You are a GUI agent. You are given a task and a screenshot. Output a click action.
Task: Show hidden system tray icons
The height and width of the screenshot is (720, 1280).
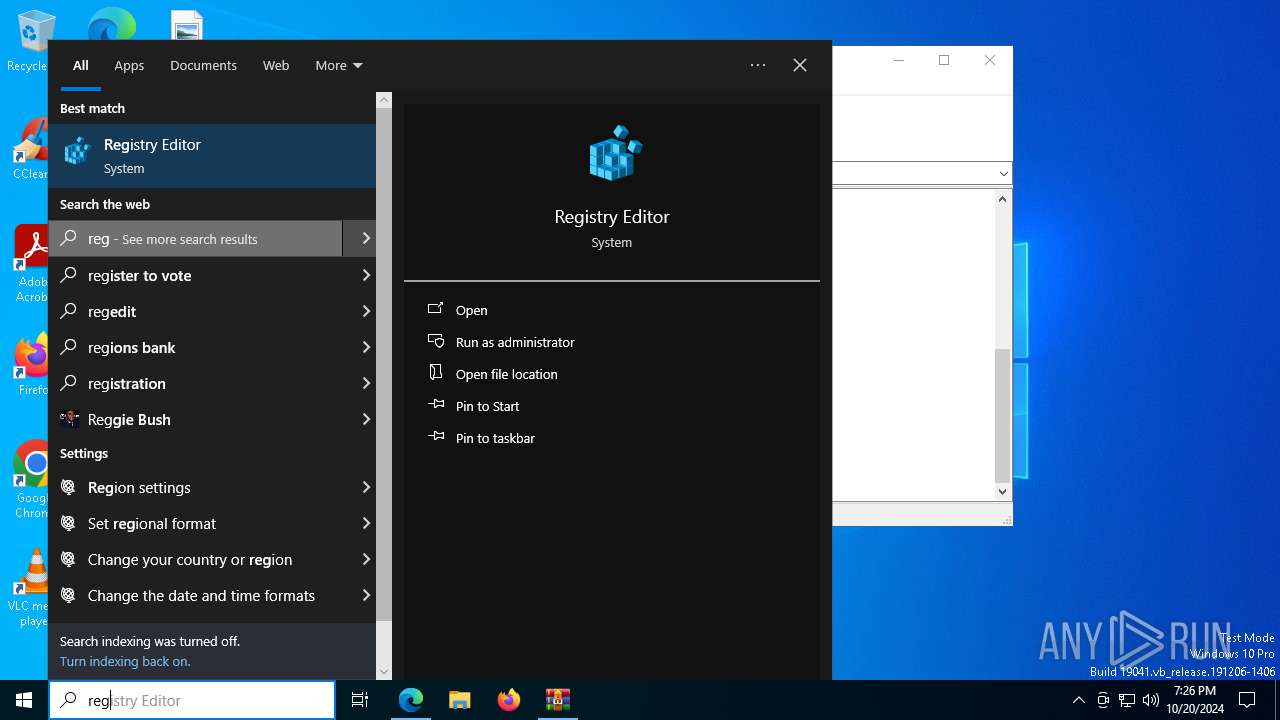point(1078,700)
